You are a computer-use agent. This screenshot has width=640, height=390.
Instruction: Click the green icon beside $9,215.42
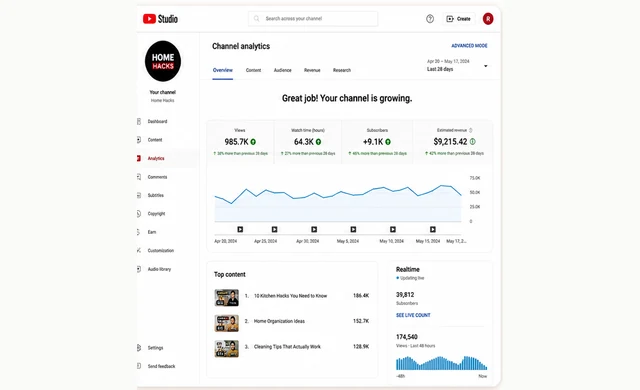(472, 142)
